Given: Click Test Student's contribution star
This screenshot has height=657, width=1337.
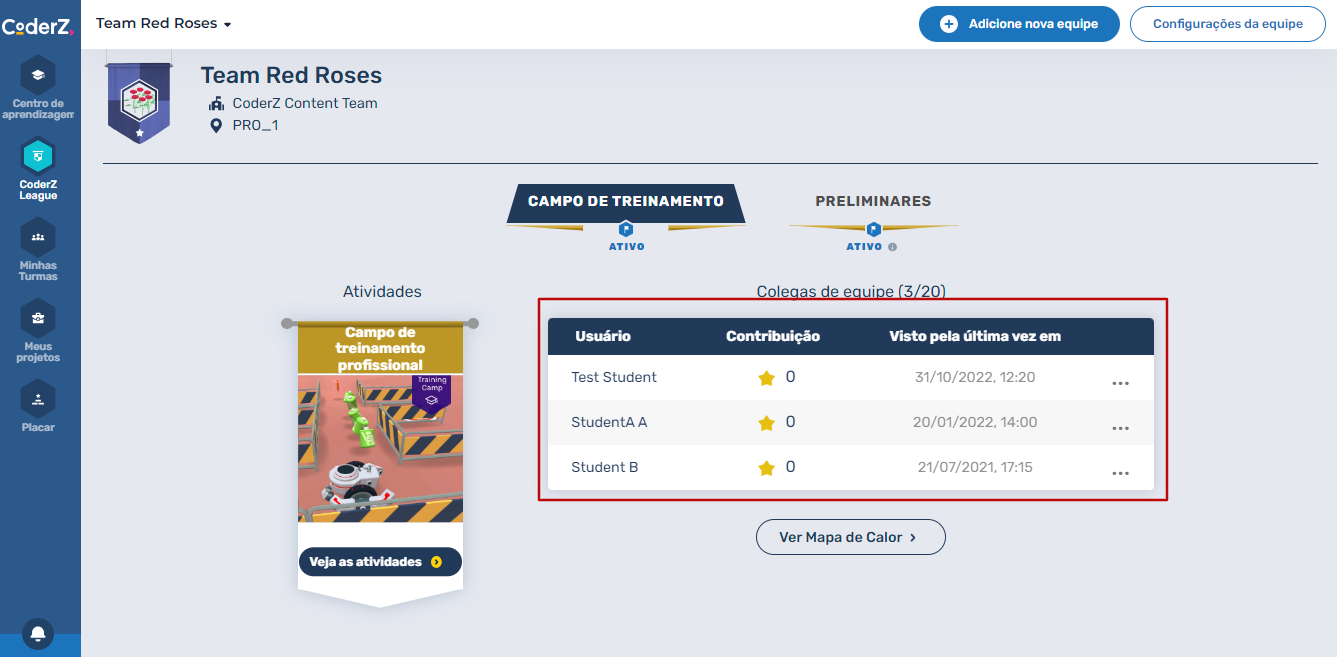Looking at the screenshot, I should (x=766, y=378).
